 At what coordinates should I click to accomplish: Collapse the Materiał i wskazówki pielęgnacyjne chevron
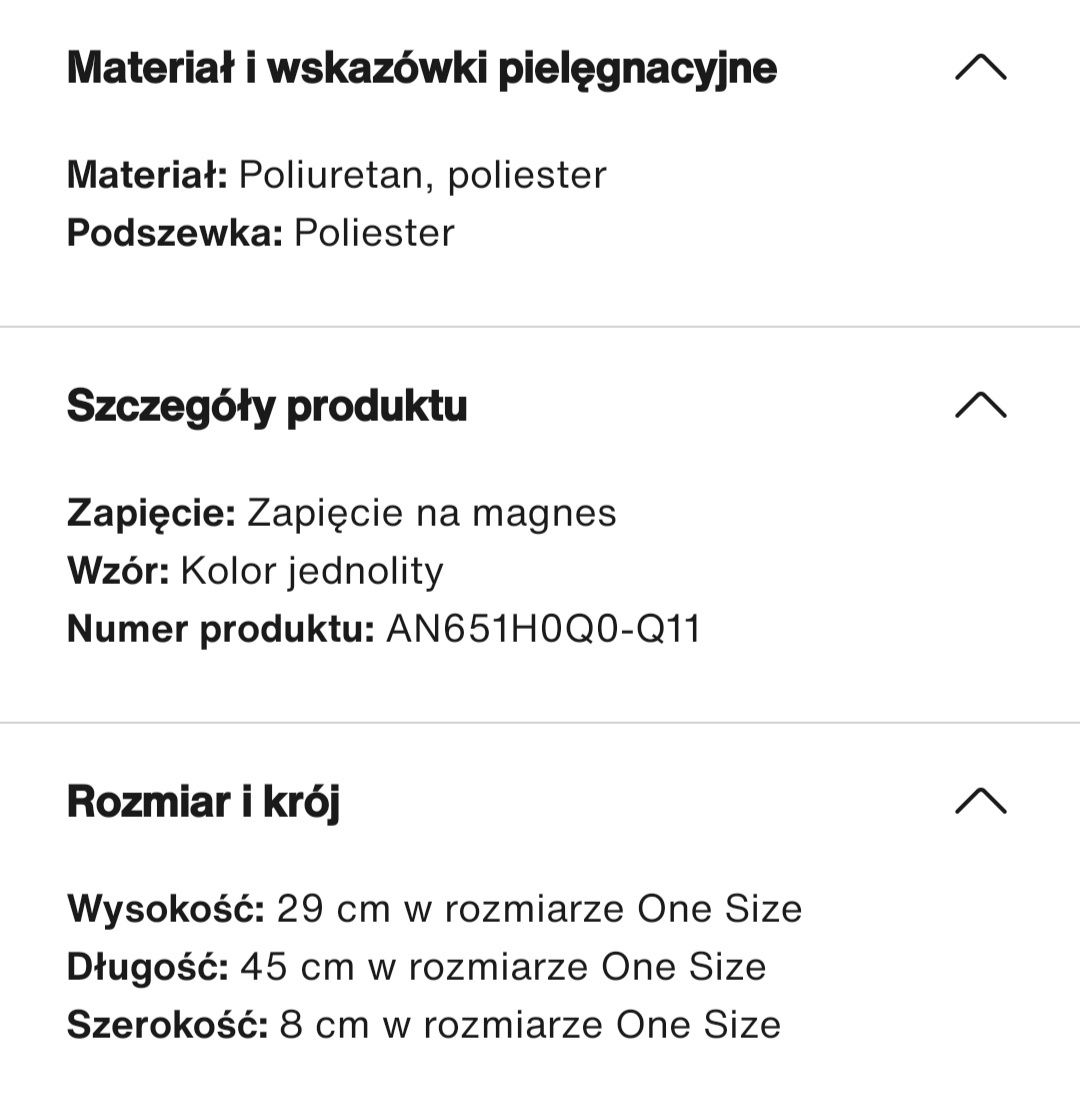tap(980, 68)
